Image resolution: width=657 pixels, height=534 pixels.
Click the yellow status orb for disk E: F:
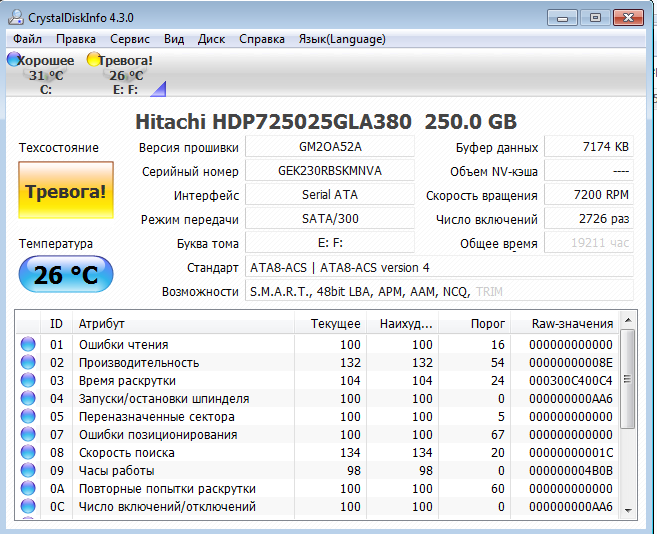(x=93, y=60)
